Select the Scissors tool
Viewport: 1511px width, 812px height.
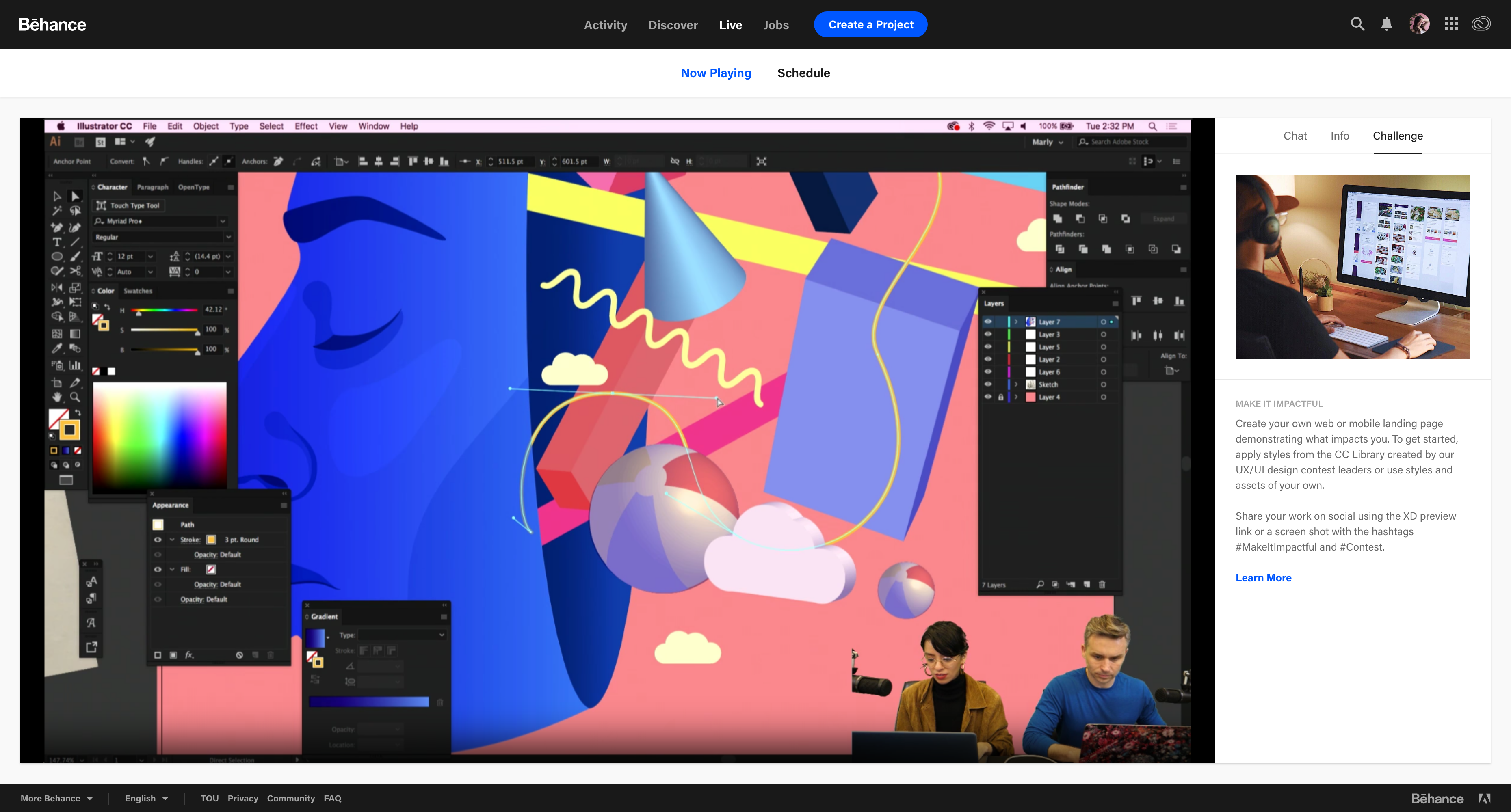(x=76, y=271)
